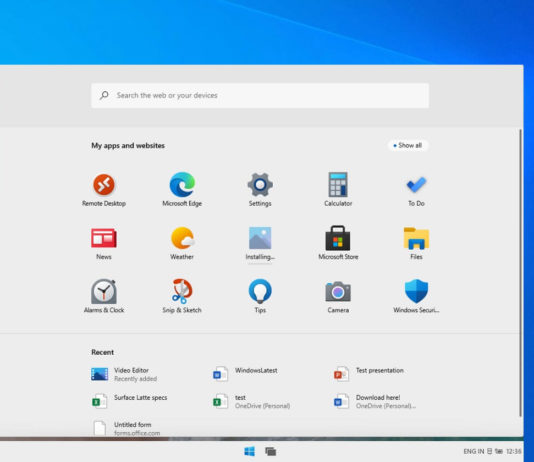Image resolution: width=534 pixels, height=462 pixels.
Task: Click the ENG IN language indicator
Action: (474, 451)
